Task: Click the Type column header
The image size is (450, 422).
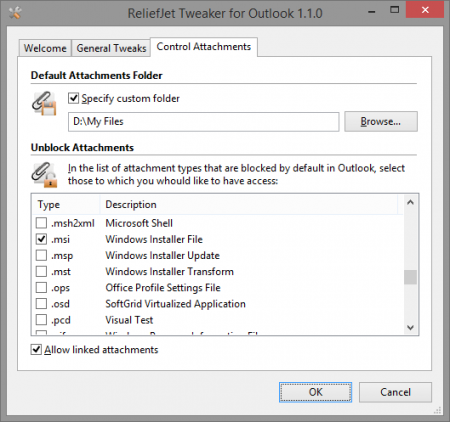Action: point(66,204)
